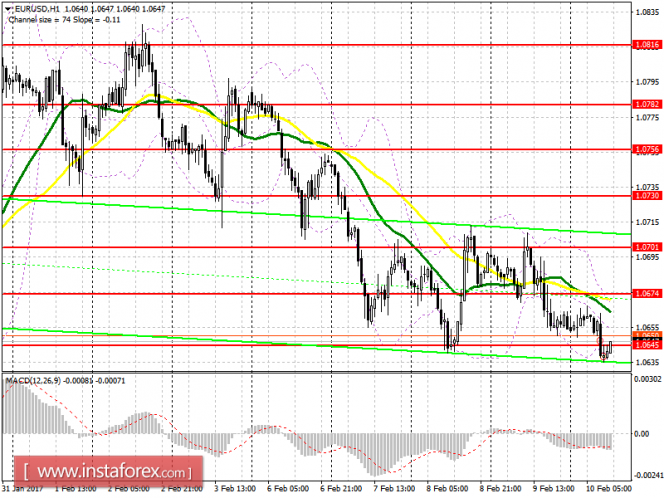Screen dimensions: 664x498
Task: Select the 1.0701 red price level label
Action: tap(647, 247)
